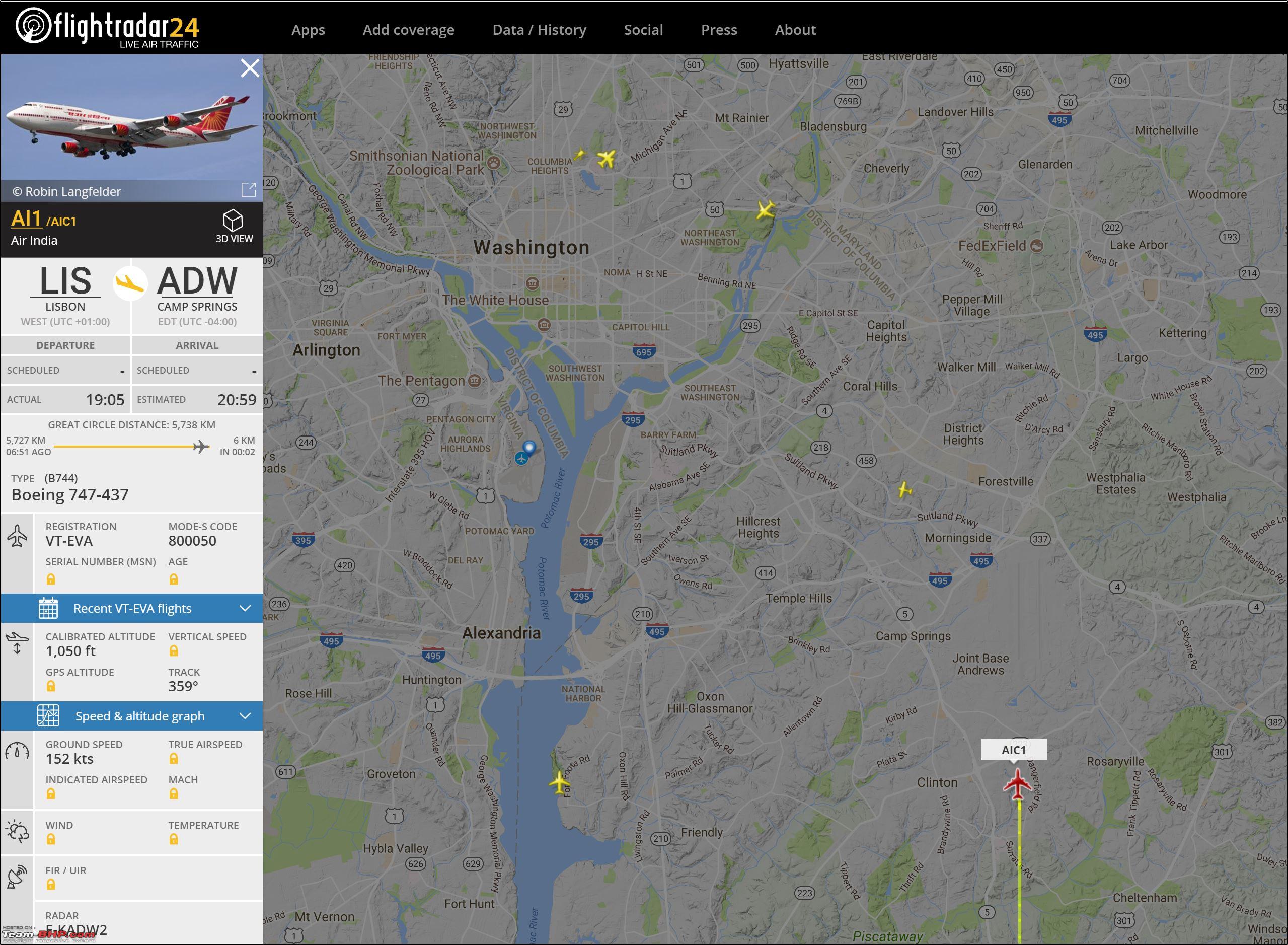The image size is (1288, 945).
Task: Expand Recent VT-EVA flights section
Action: [131, 608]
